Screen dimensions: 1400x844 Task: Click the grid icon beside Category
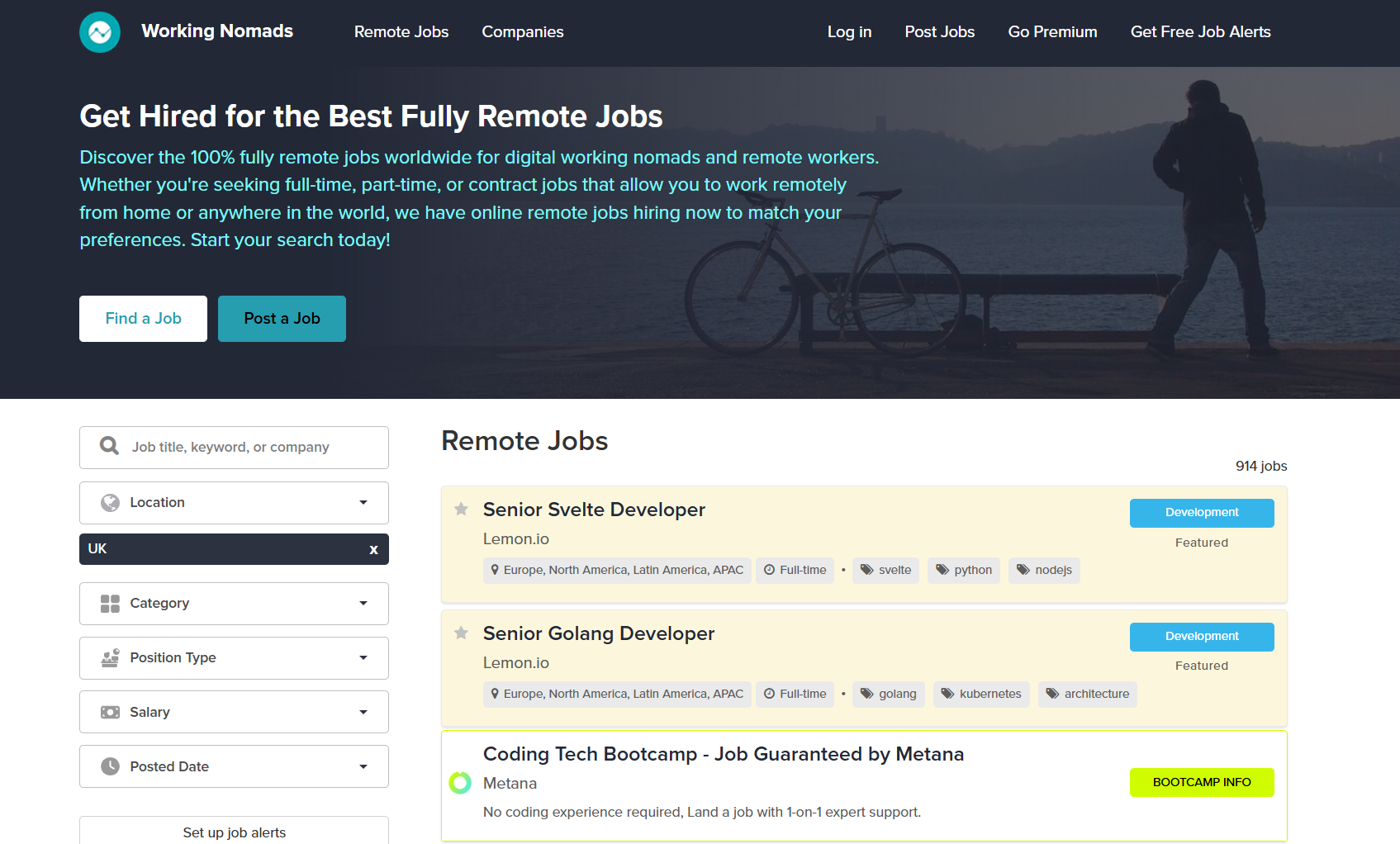[x=110, y=603]
